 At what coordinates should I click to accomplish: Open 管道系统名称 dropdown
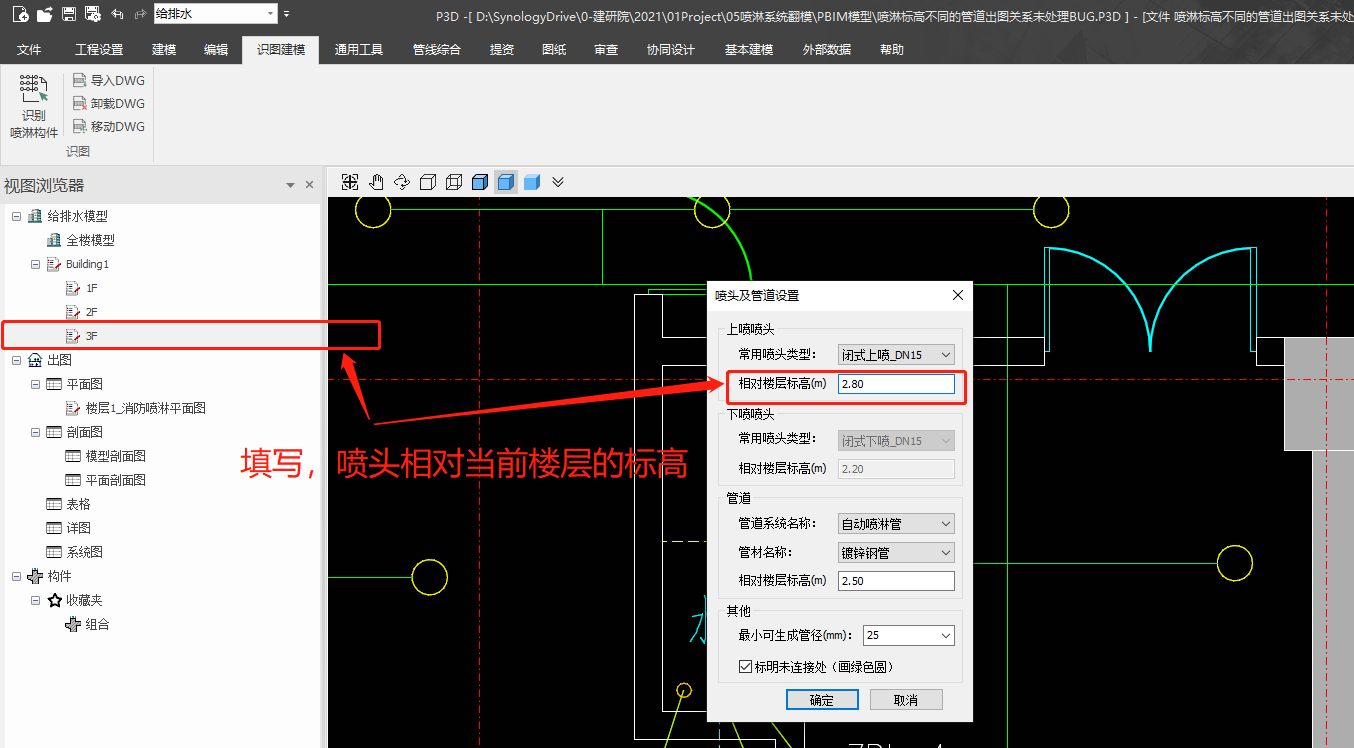click(947, 523)
